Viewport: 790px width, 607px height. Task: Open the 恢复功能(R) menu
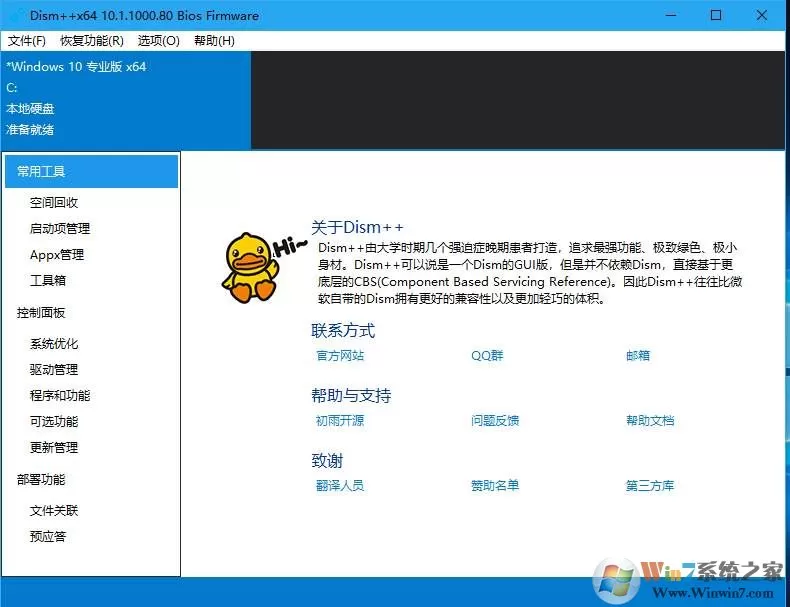pyautogui.click(x=92, y=41)
